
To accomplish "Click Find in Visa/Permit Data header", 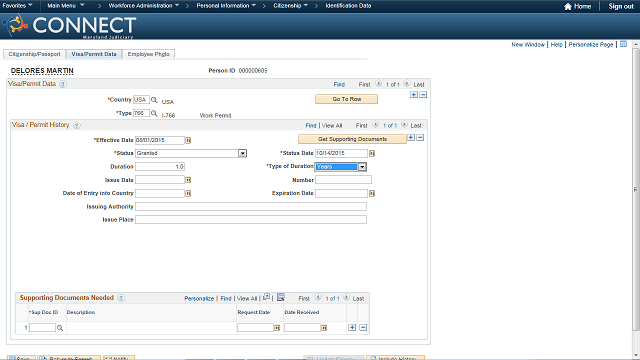I will click(339, 84).
